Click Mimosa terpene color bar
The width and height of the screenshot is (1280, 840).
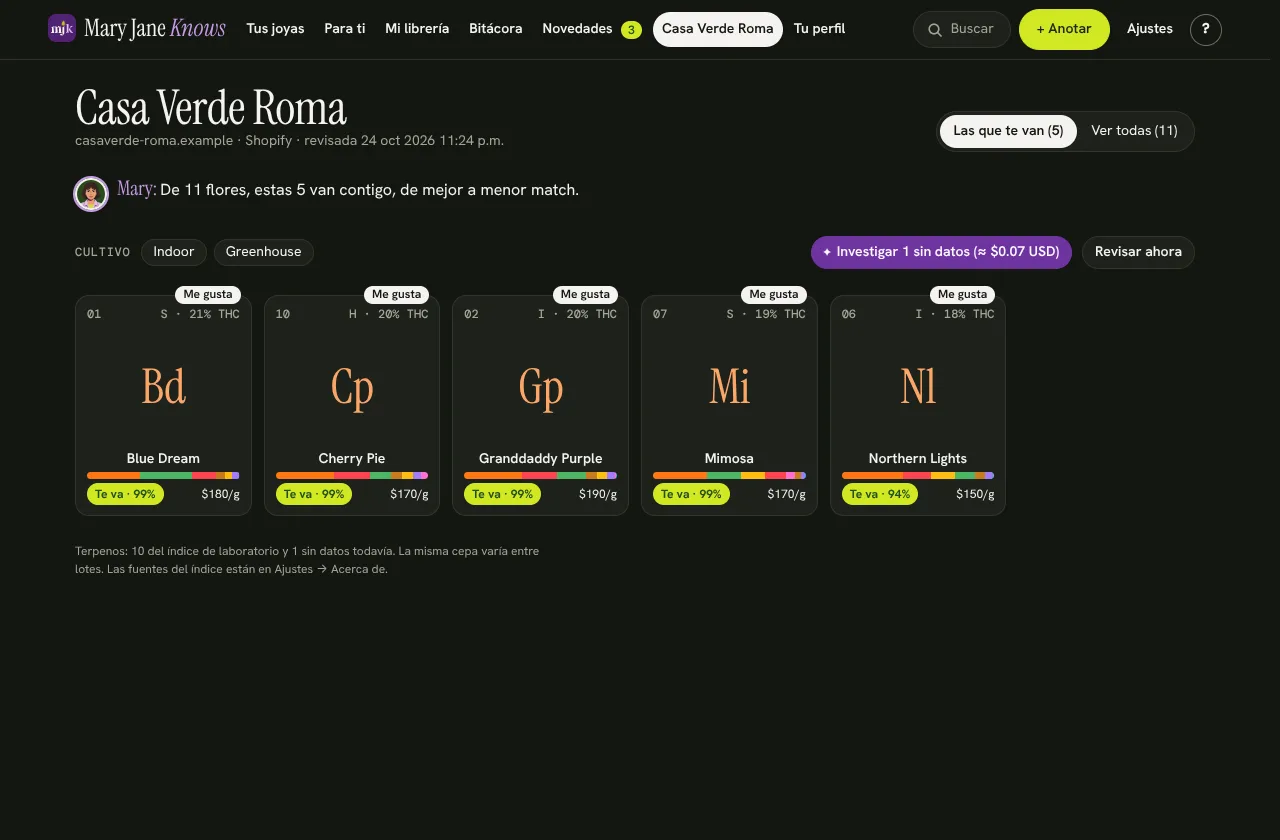click(729, 476)
